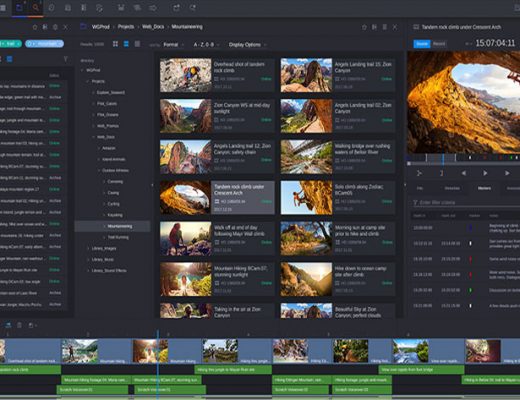Screen dimensions: 520x400
Task: Select Morning sun at camp site clip
Action: pyautogui.click(x=338, y=239)
